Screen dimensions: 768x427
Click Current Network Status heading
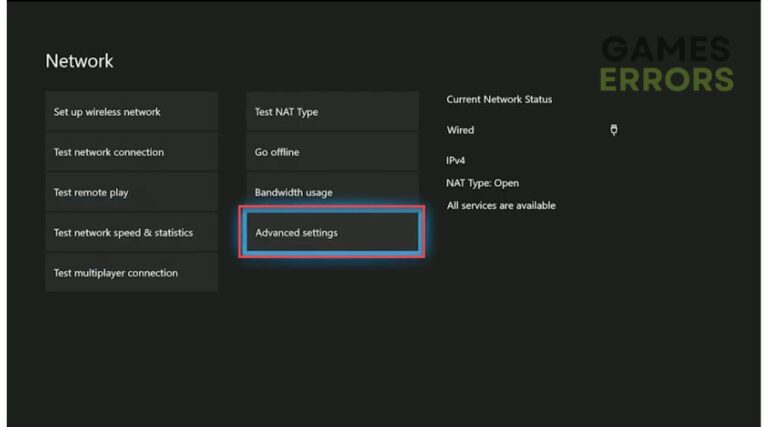tap(499, 99)
